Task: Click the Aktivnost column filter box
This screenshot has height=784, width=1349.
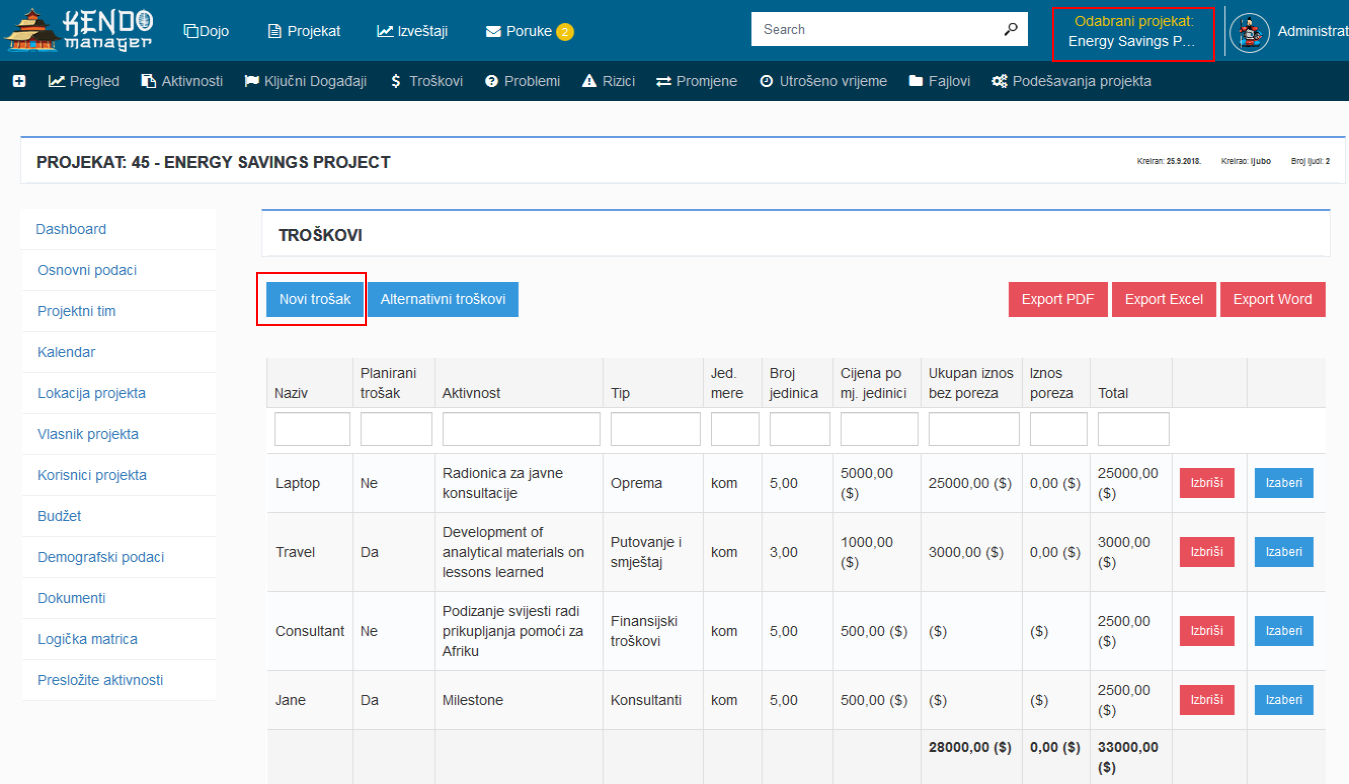Action: 521,429
